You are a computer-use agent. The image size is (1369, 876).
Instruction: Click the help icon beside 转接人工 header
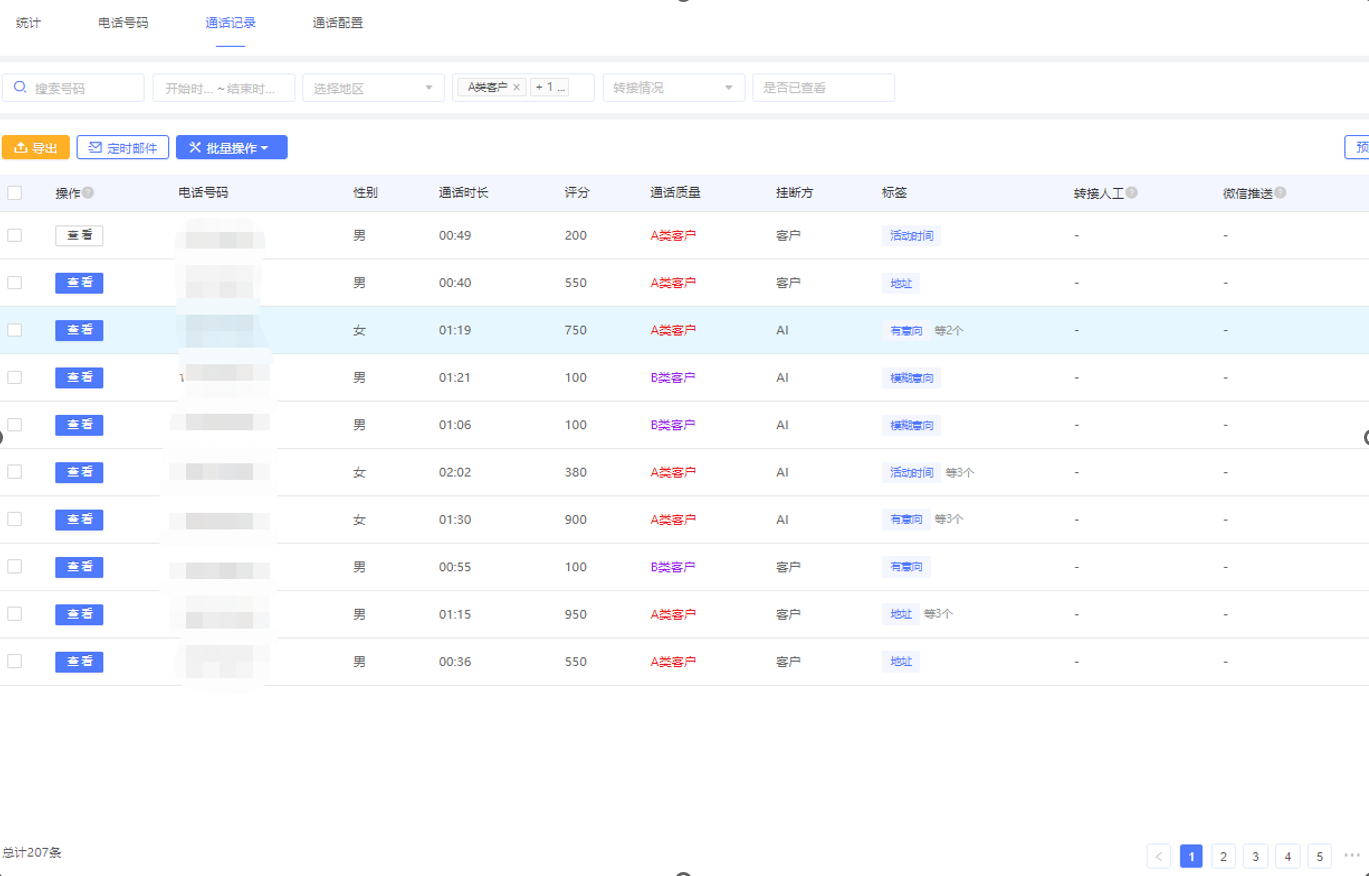pos(1131,193)
